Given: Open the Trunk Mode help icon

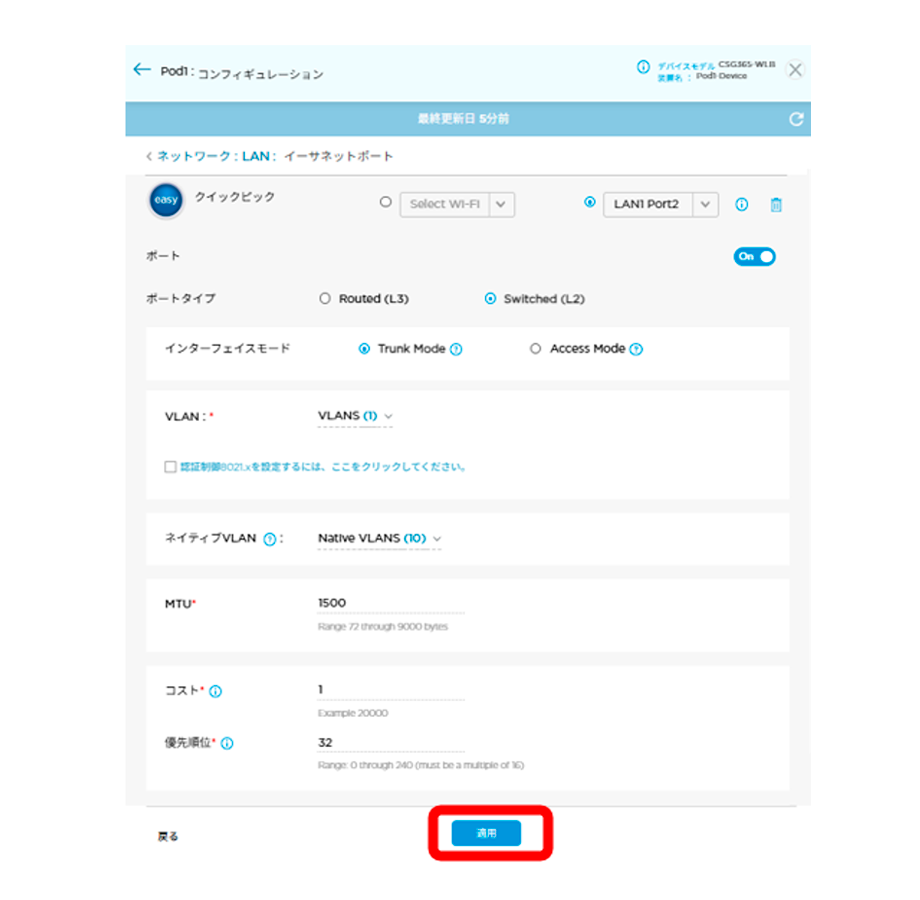Looking at the screenshot, I should (456, 350).
